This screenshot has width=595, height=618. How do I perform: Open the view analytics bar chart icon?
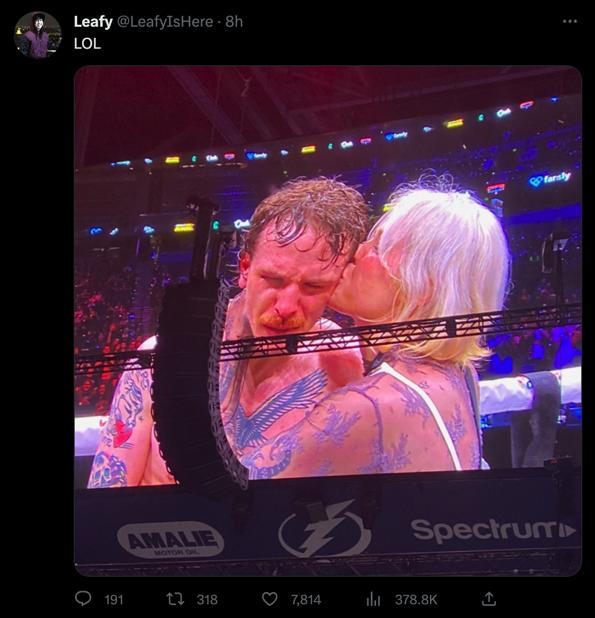point(373,599)
